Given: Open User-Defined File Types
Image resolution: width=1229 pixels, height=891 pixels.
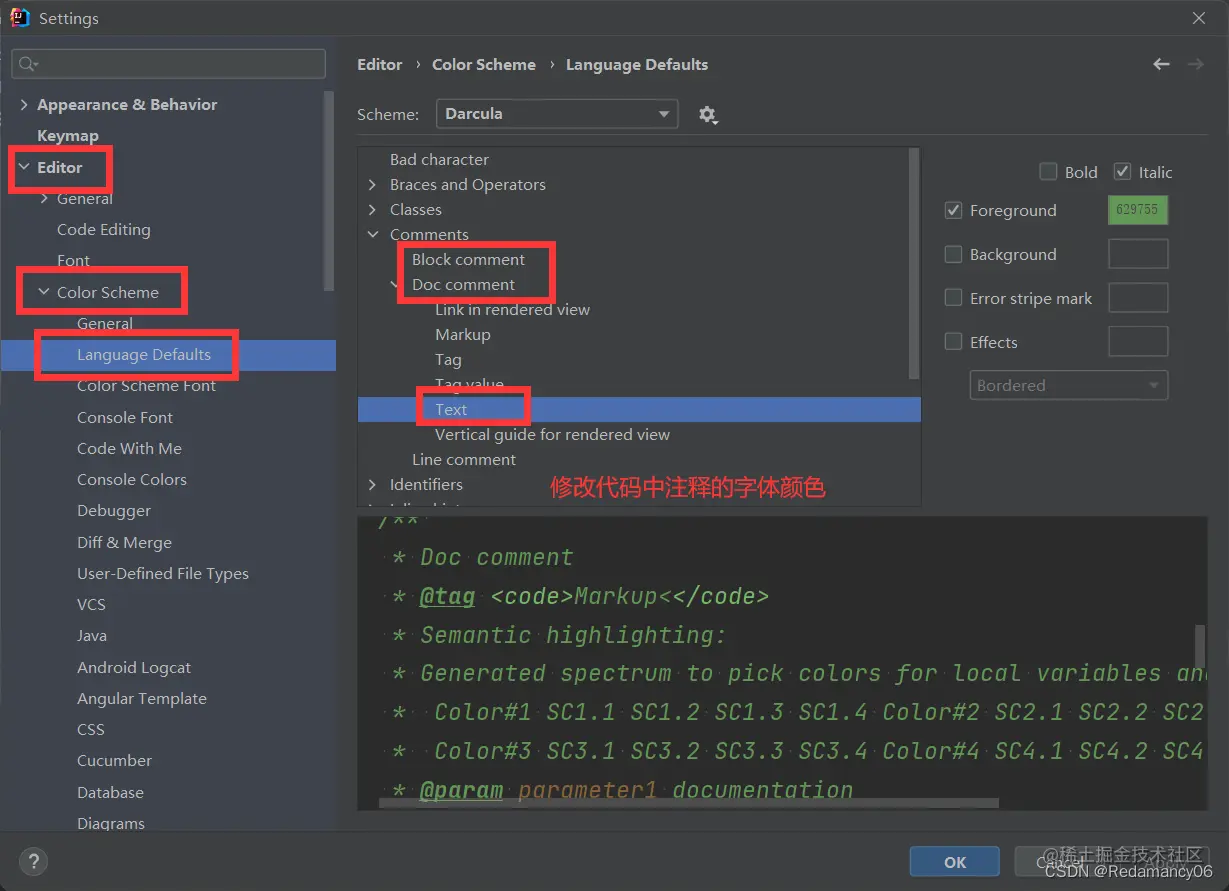Looking at the screenshot, I should tap(163, 573).
